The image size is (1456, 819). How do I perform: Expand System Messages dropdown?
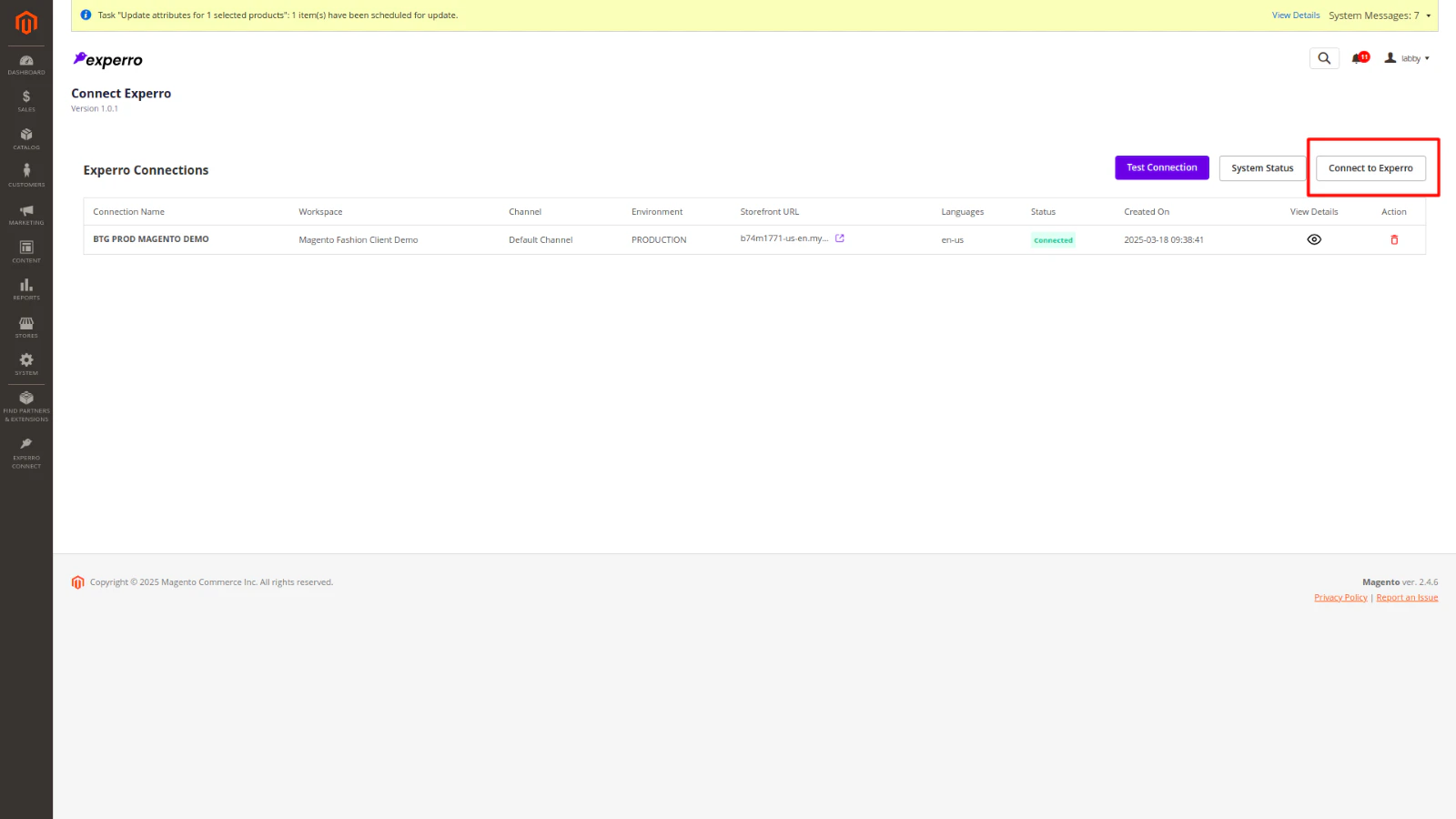[1380, 15]
